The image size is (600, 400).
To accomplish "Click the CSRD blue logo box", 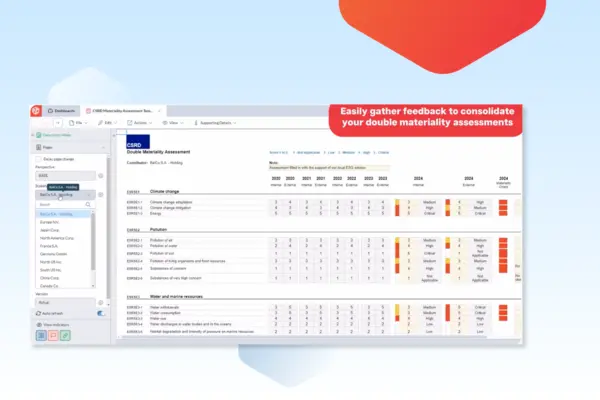I will click(138, 142).
